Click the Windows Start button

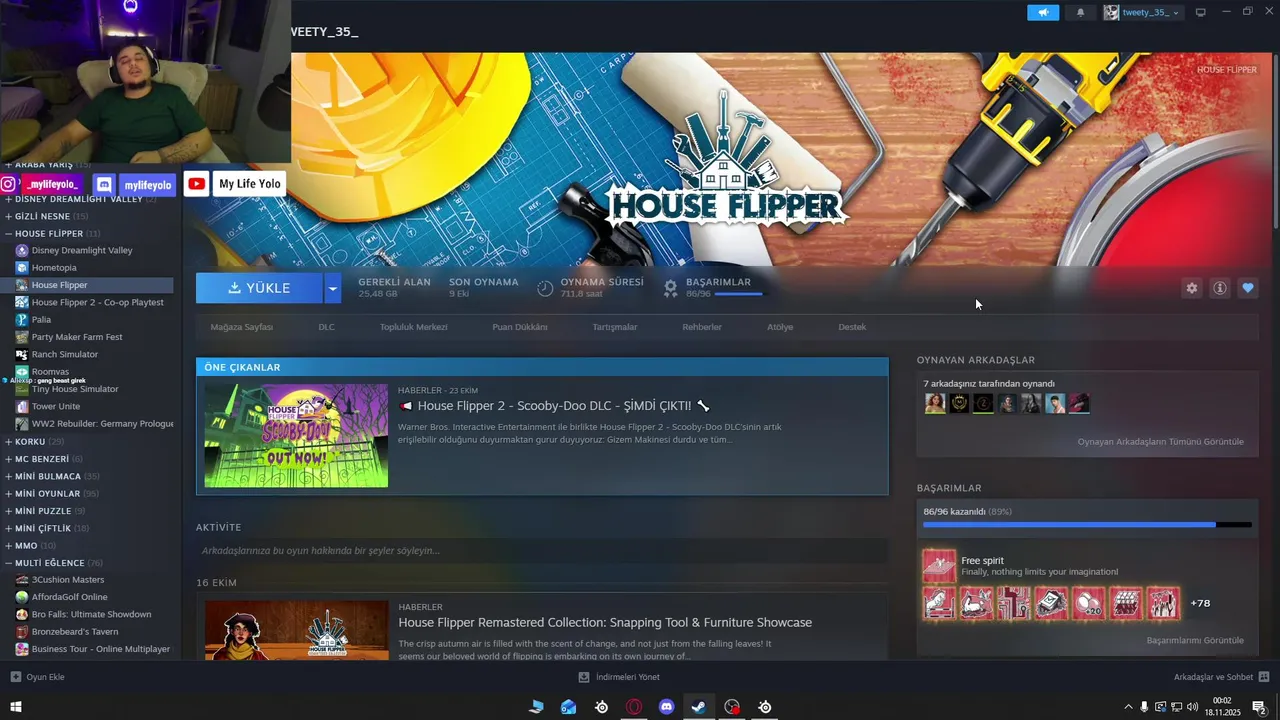coord(15,707)
